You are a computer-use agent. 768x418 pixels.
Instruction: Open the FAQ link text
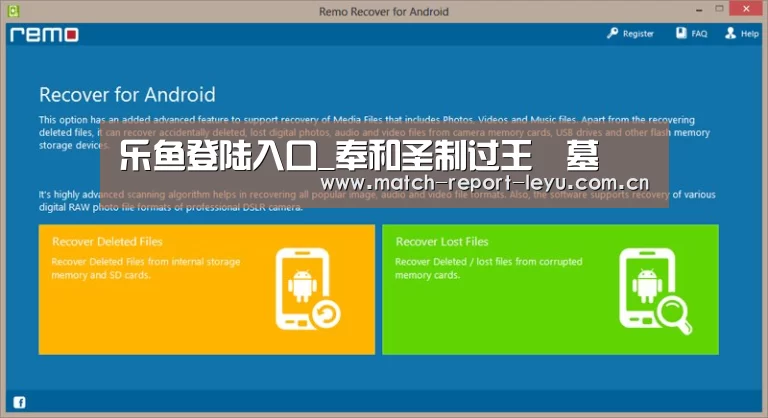[699, 34]
